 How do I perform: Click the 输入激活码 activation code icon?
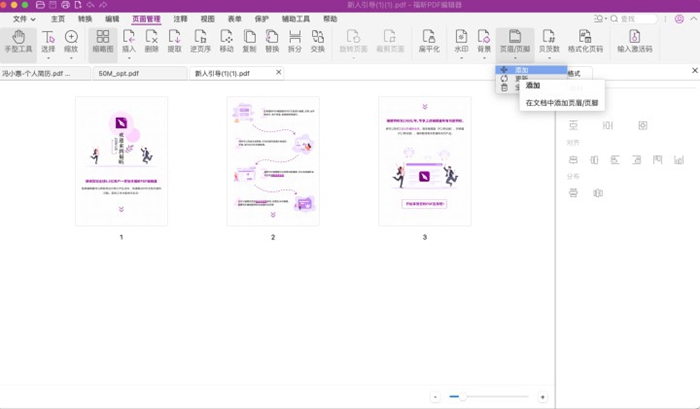tap(636, 41)
